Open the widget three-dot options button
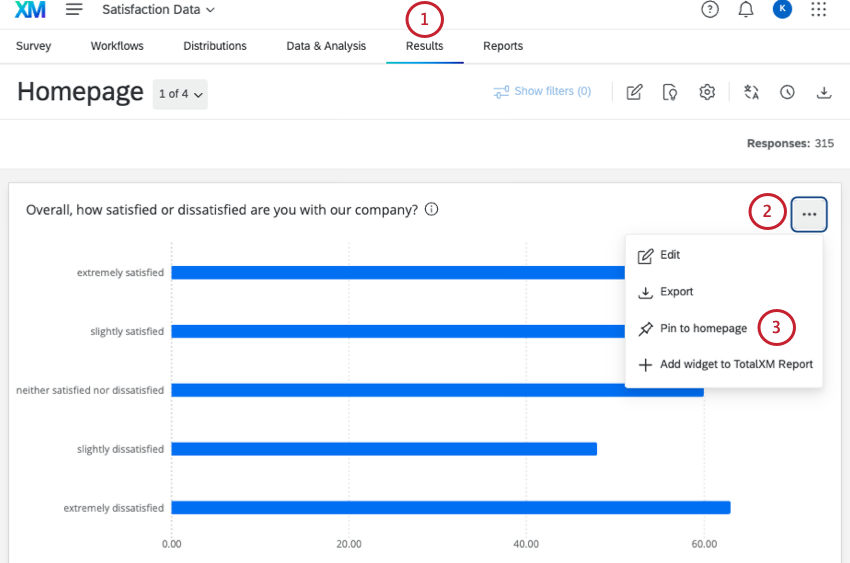 (809, 215)
